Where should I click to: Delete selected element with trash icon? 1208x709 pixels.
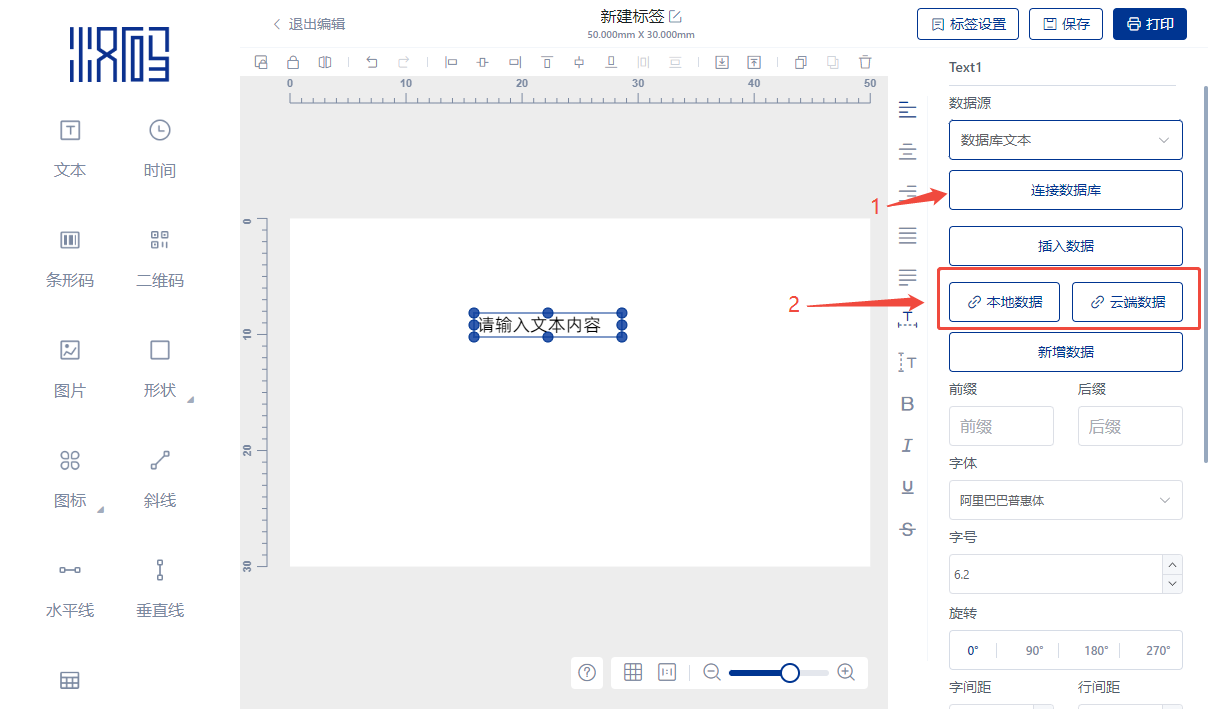click(865, 62)
